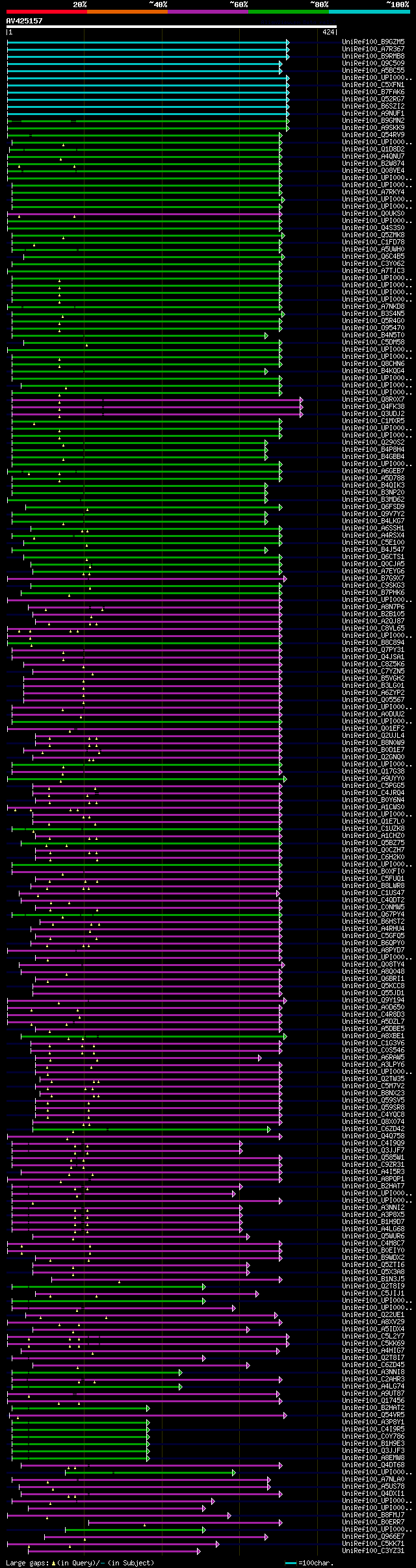Click the Large gaps legend text
This screenshot has width=416, height=1568.
(x=80, y=1563)
